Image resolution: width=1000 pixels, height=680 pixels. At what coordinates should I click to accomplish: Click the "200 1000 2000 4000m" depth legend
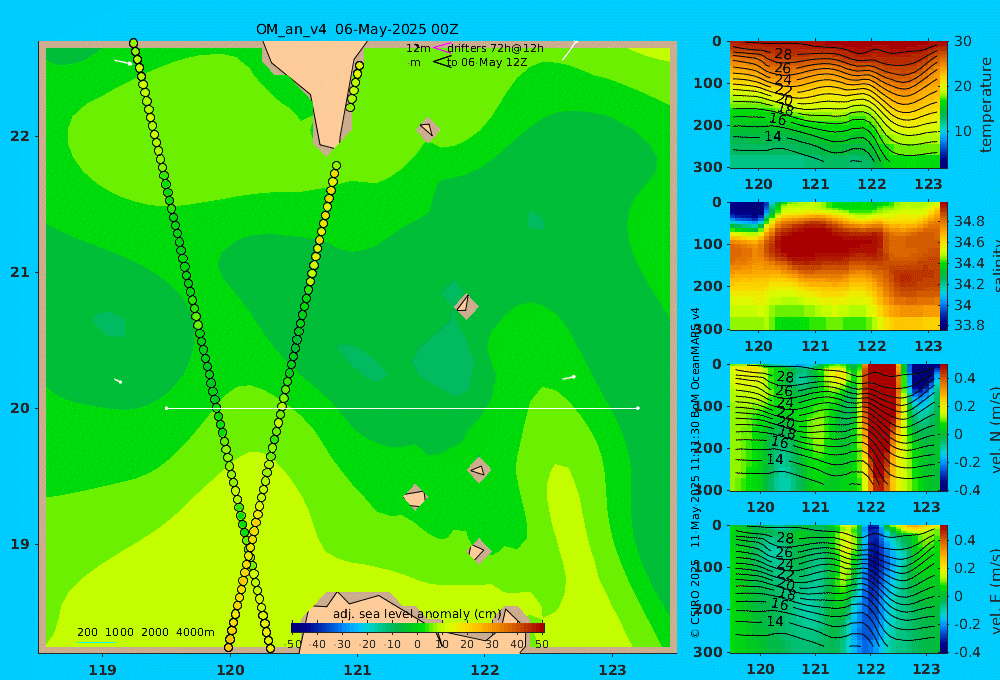(145, 632)
